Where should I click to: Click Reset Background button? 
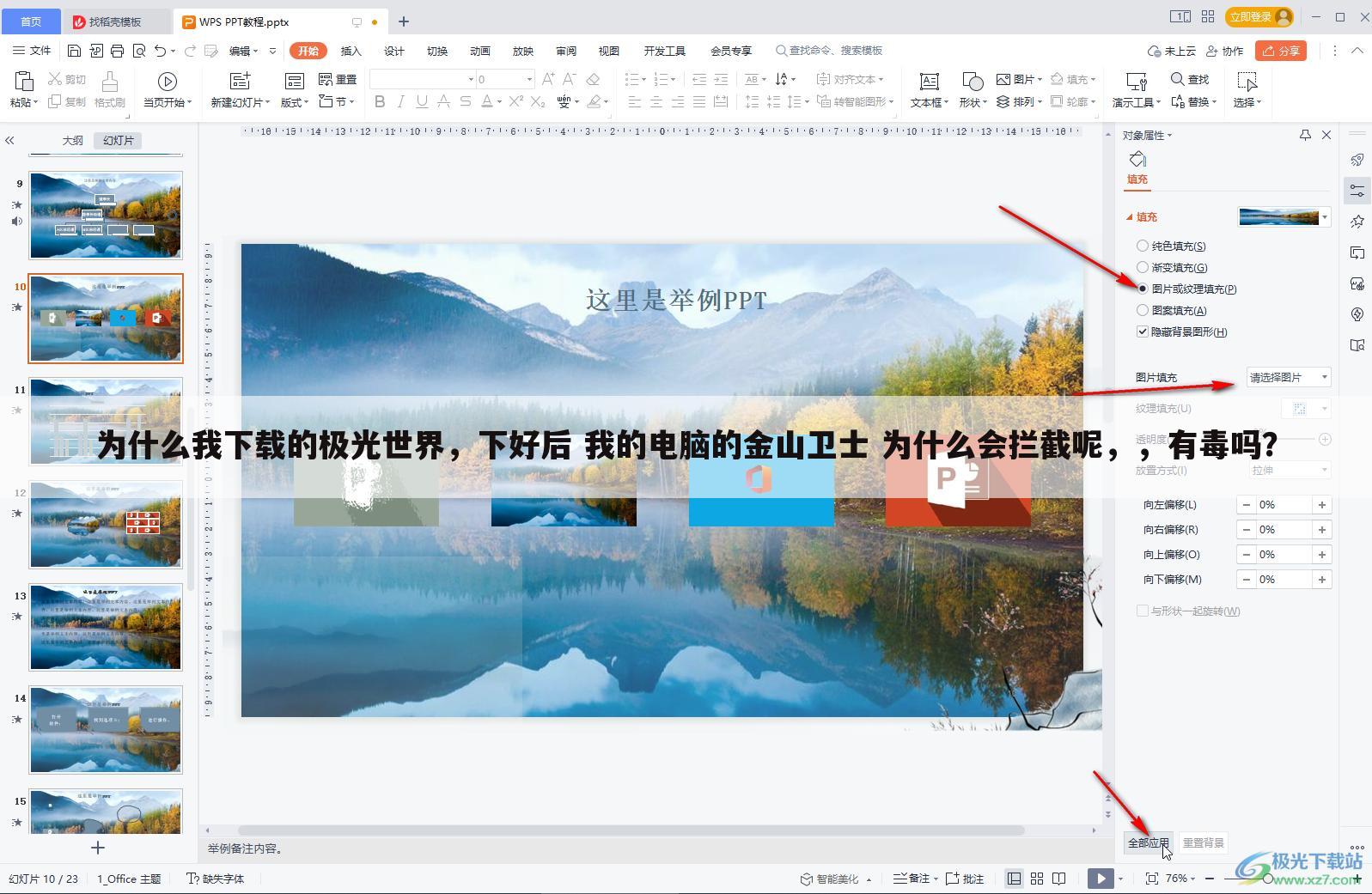click(x=1204, y=843)
